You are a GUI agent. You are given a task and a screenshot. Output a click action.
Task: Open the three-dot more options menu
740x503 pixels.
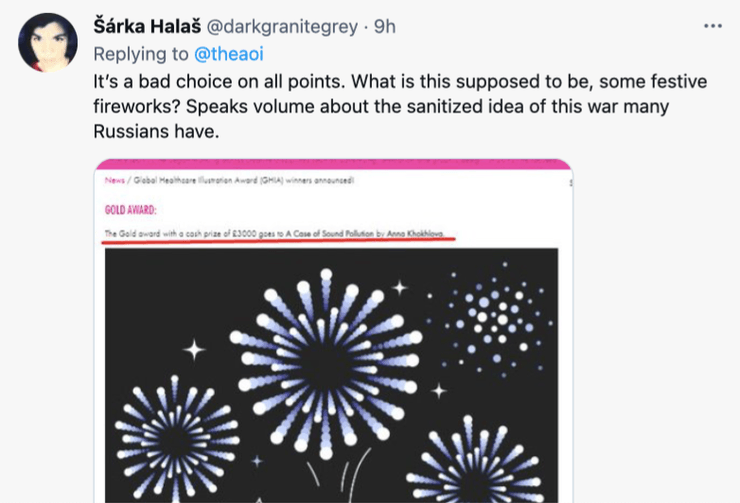[713, 27]
